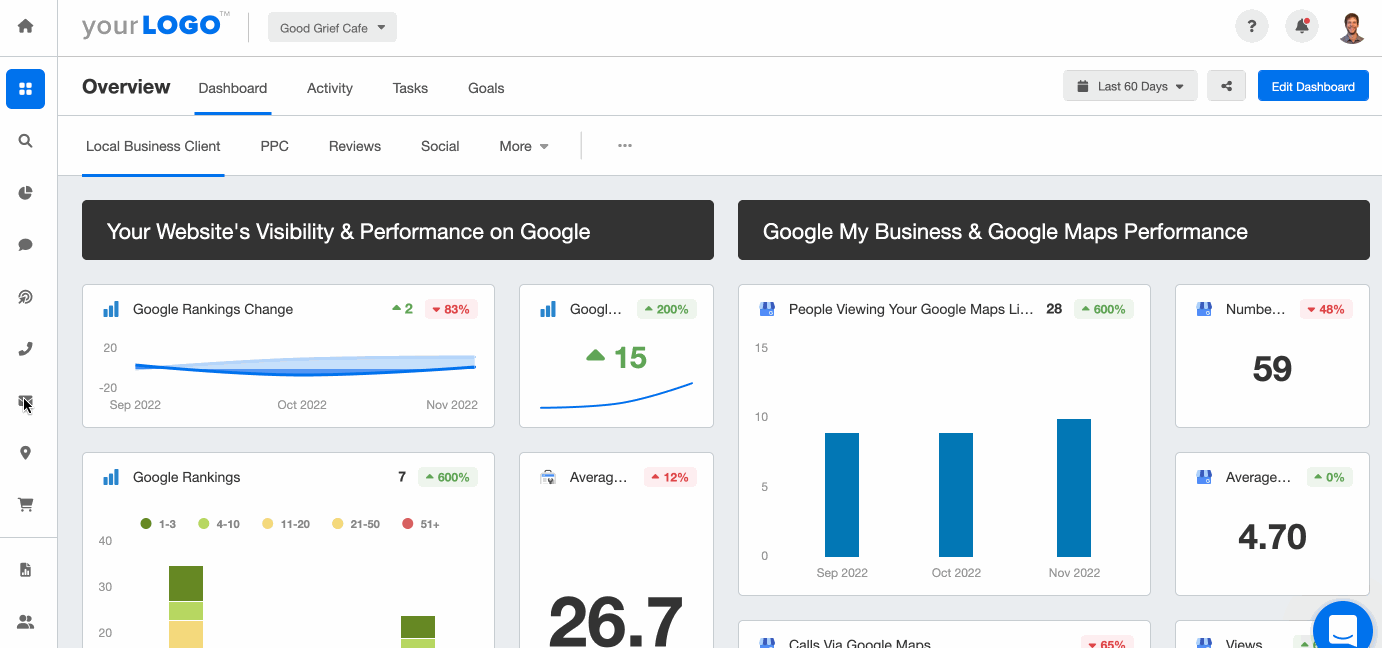Viewport: 1382px width, 648px height.
Task: Click the speech bubble sidebar icon
Action: 26,245
